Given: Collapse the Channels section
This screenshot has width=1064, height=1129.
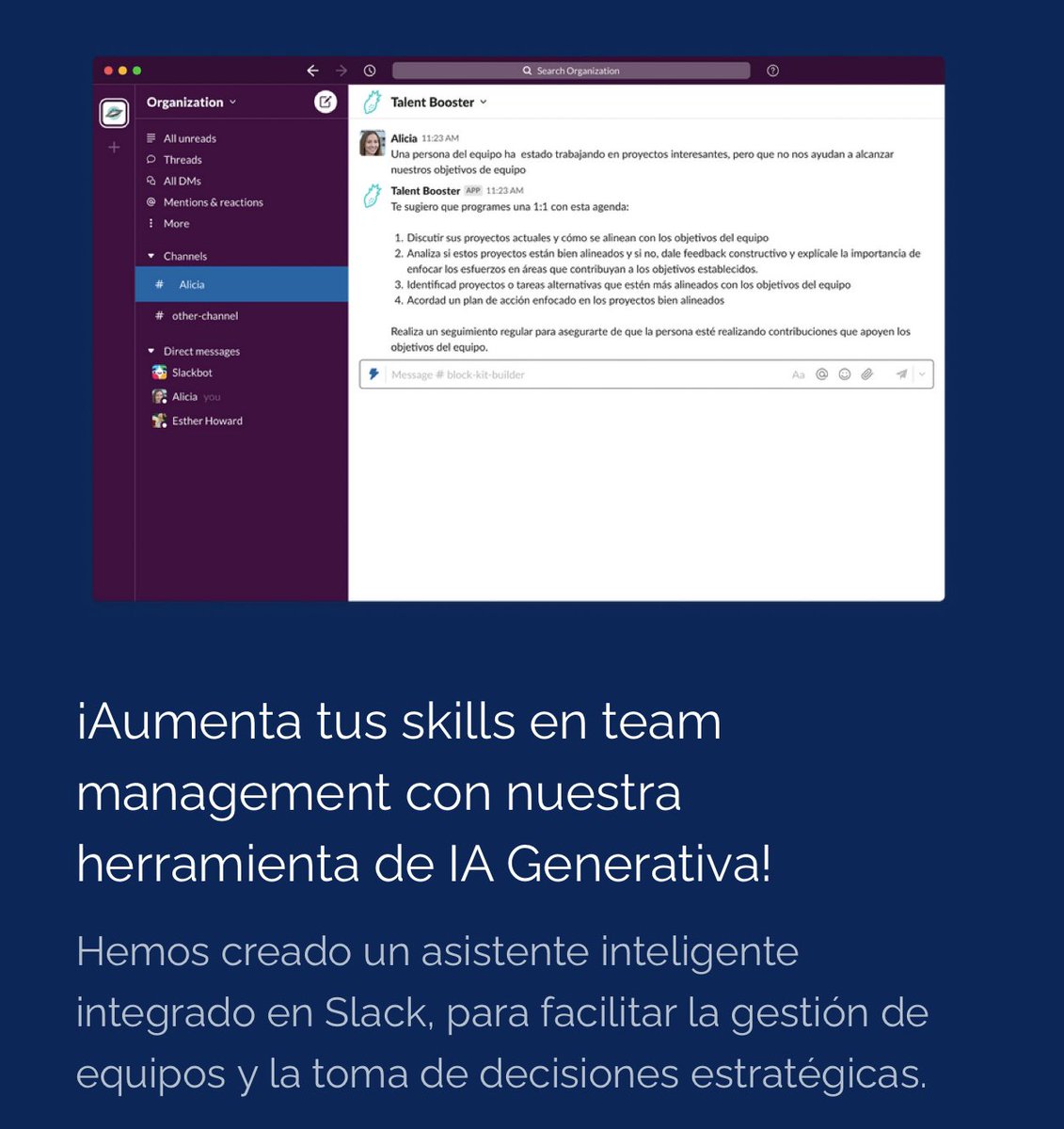Looking at the screenshot, I should pos(151,256).
